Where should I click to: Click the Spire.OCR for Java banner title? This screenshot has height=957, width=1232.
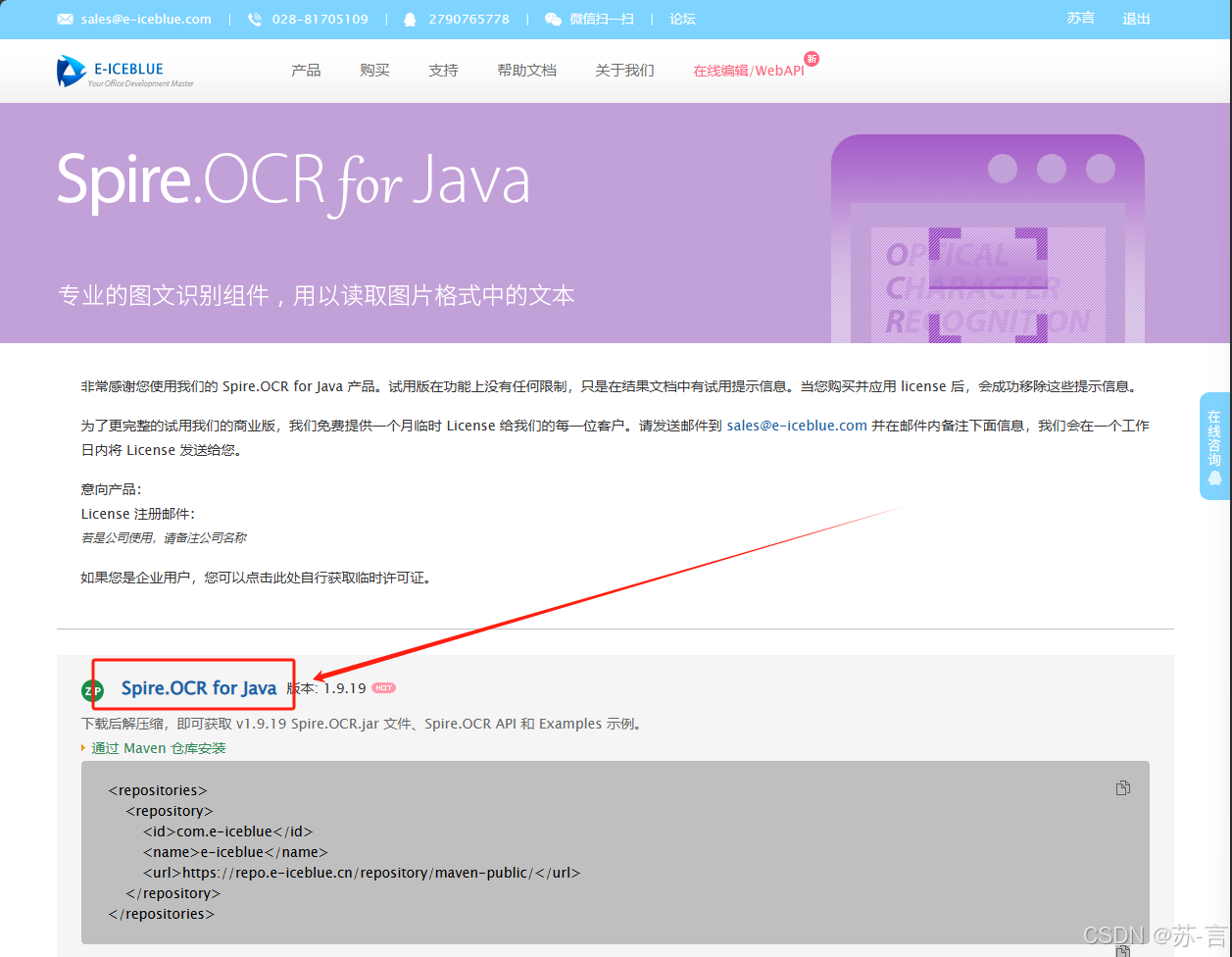coord(294,183)
